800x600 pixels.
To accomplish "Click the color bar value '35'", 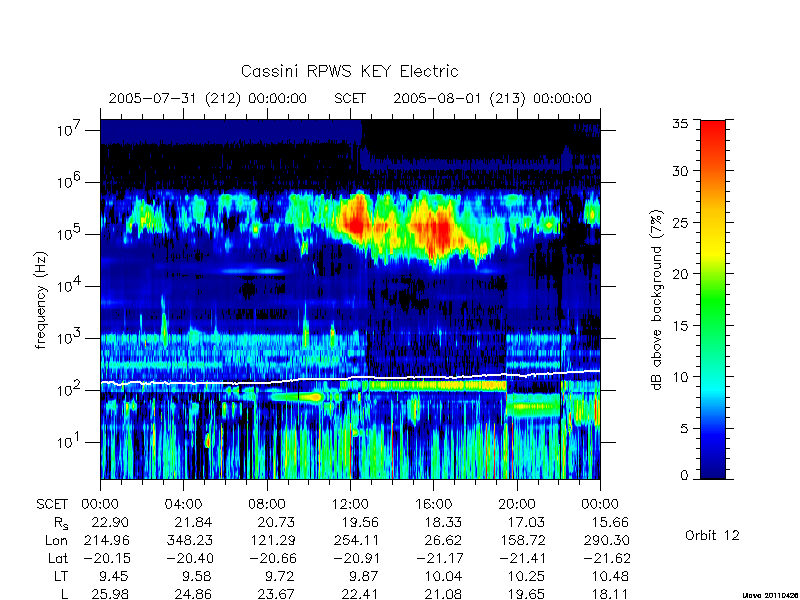I will (x=680, y=124).
